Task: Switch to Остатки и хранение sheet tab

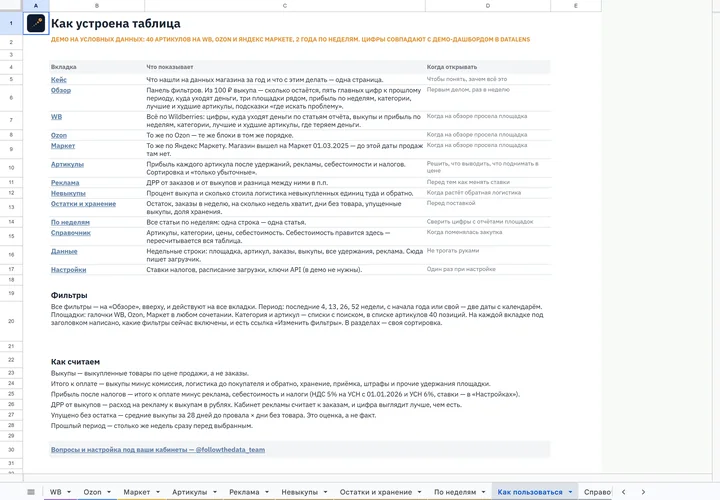Action: point(376,492)
